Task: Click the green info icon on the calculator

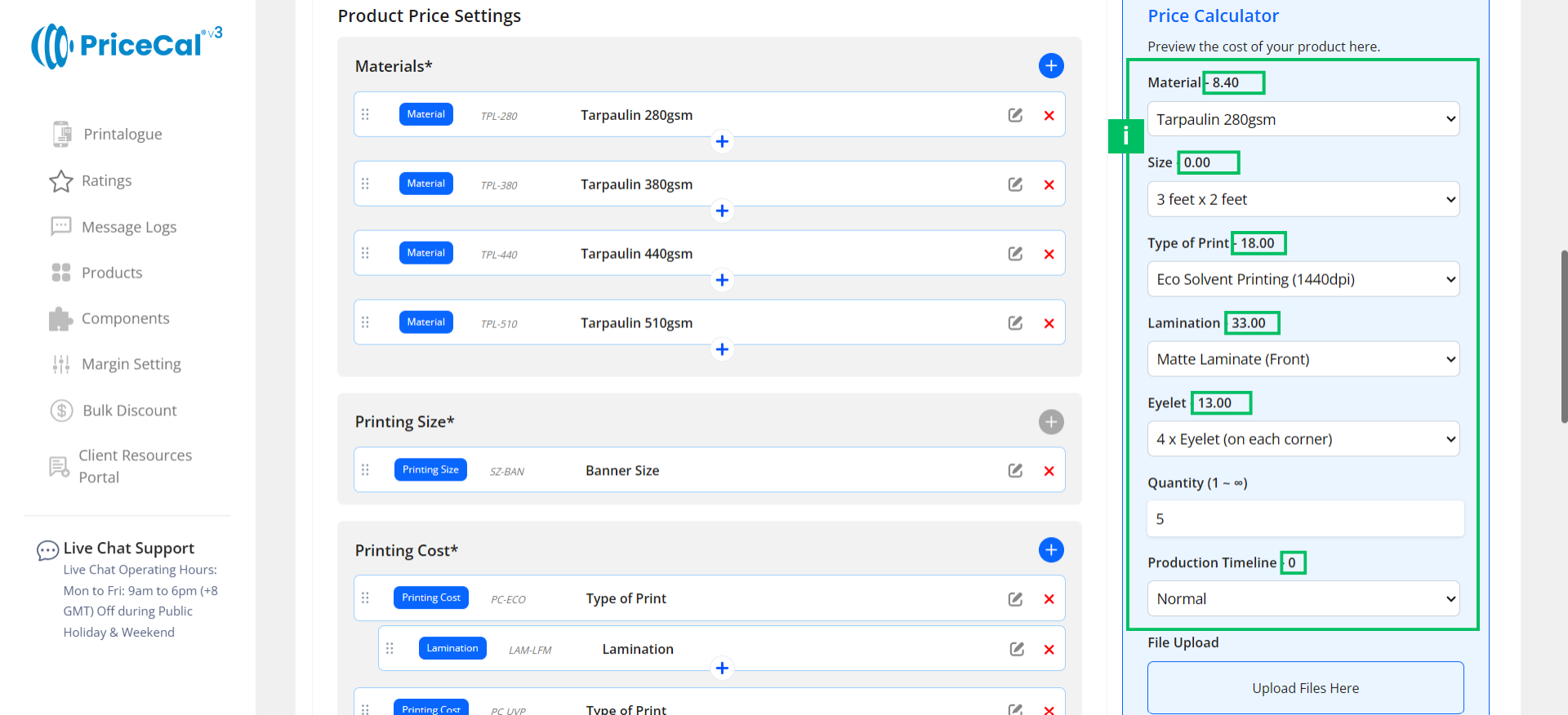Action: (1125, 135)
